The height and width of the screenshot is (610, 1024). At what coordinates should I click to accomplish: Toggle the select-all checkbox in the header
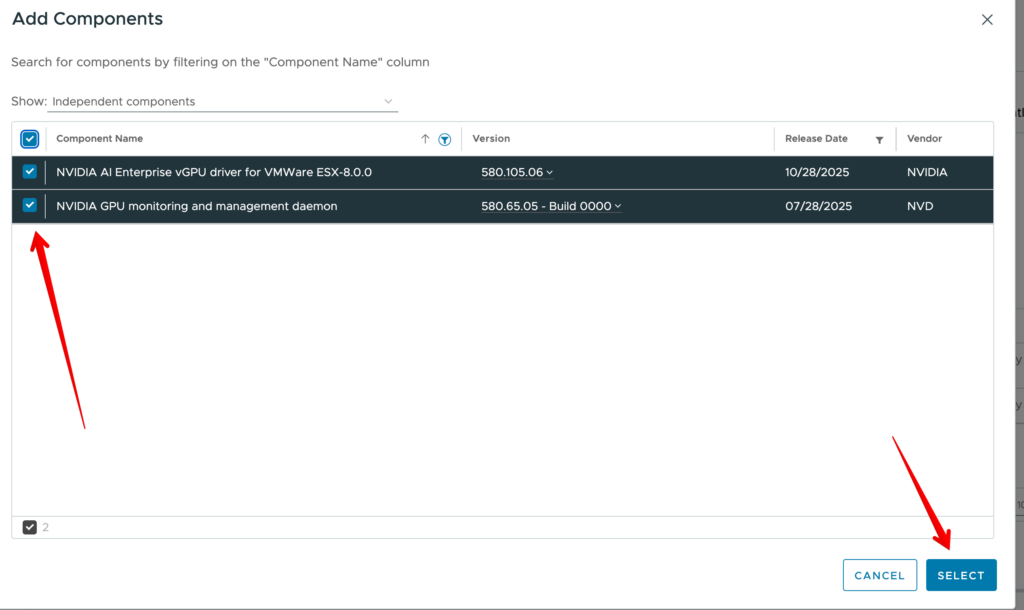29,139
